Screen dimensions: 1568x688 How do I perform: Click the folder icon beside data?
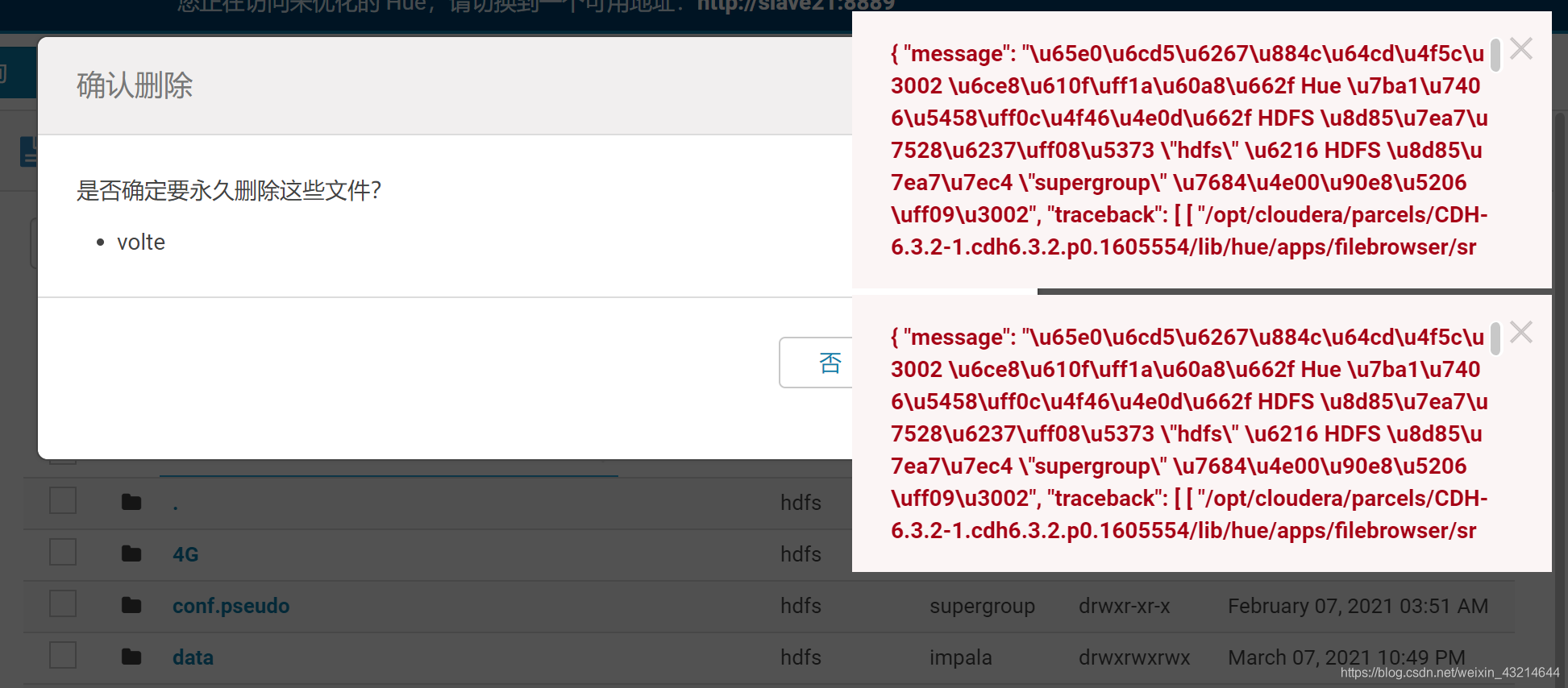click(x=131, y=657)
